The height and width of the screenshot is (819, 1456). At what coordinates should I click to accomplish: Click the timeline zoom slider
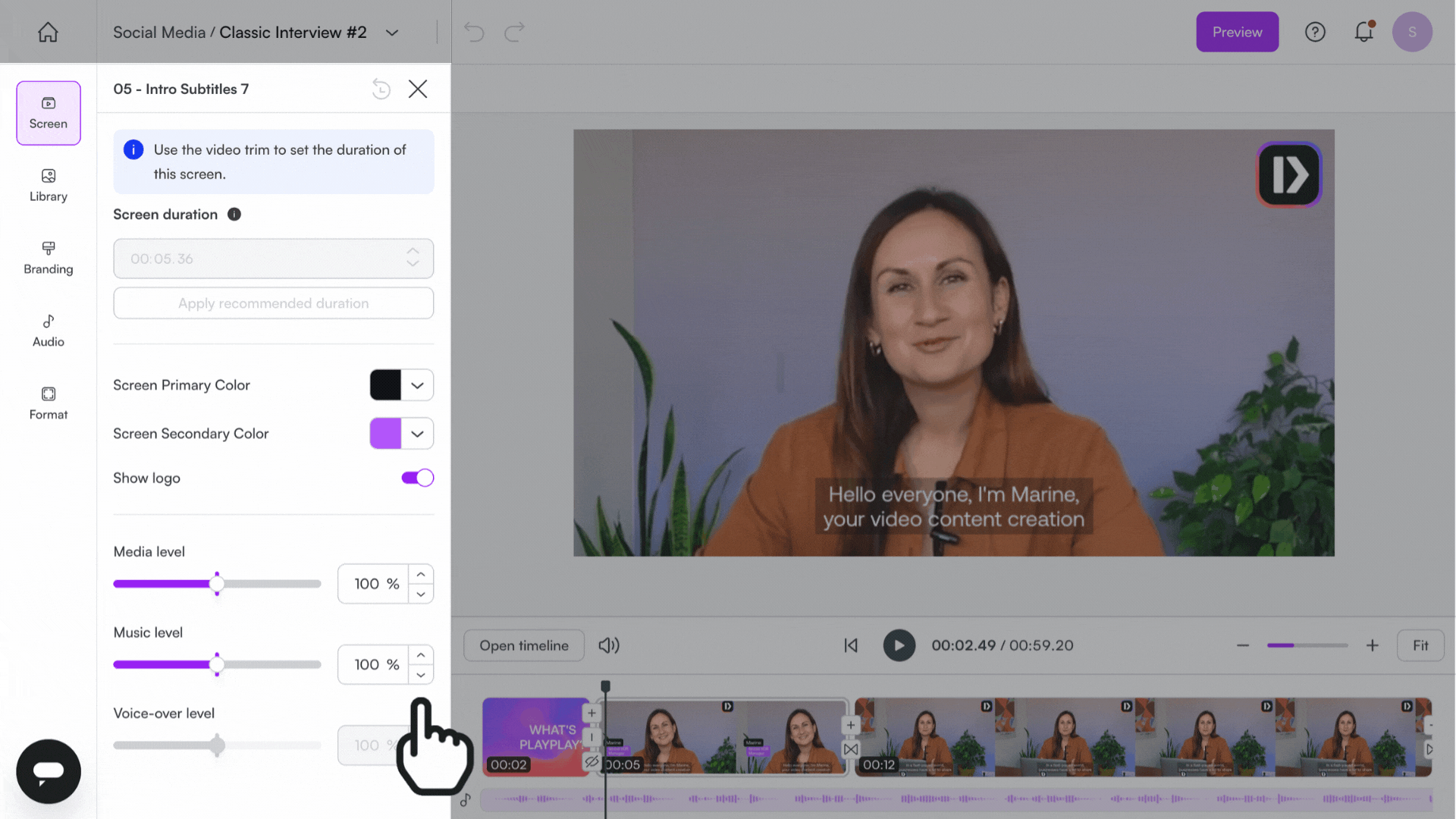point(1307,645)
